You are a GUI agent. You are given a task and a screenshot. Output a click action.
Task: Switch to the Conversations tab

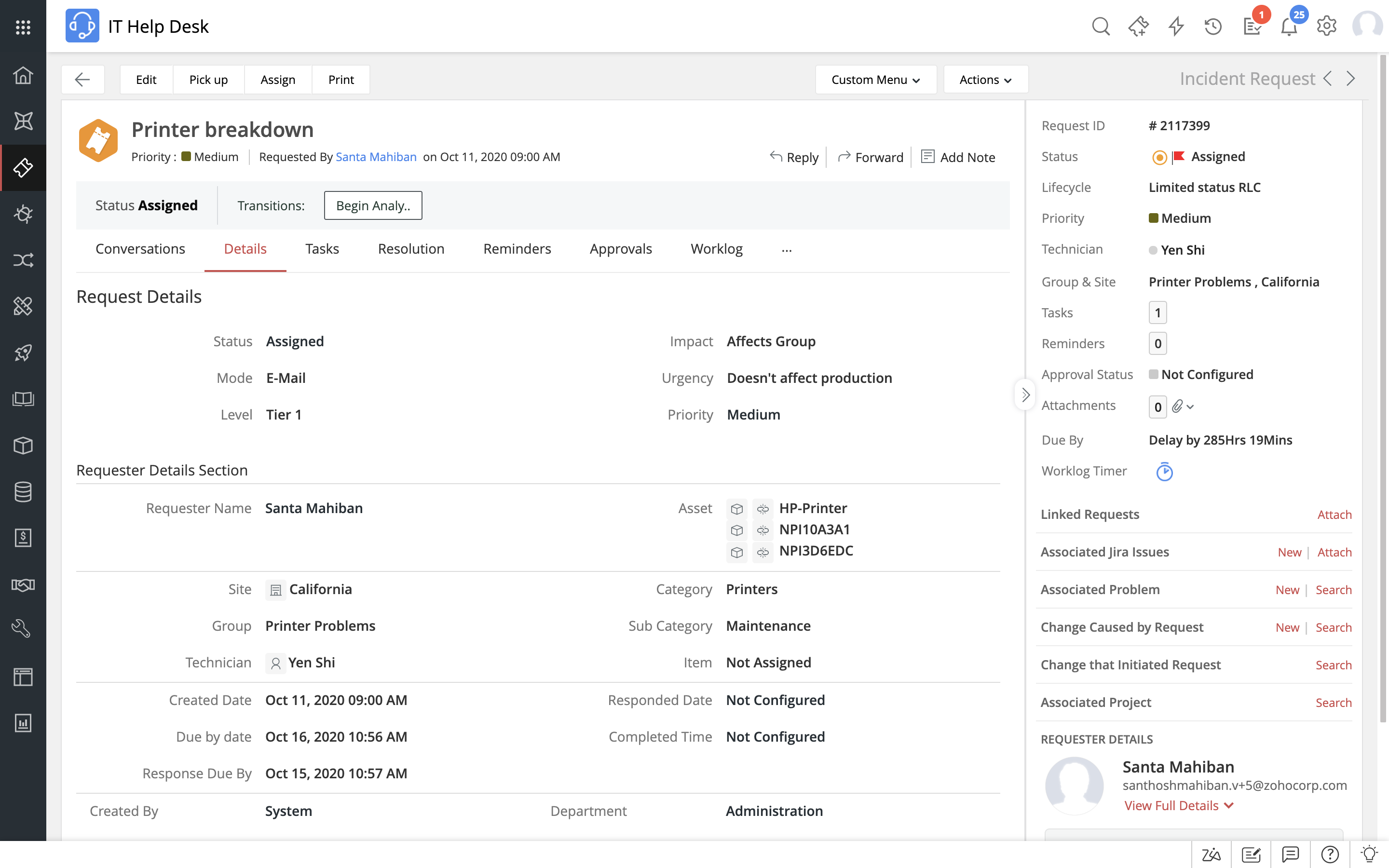140,248
